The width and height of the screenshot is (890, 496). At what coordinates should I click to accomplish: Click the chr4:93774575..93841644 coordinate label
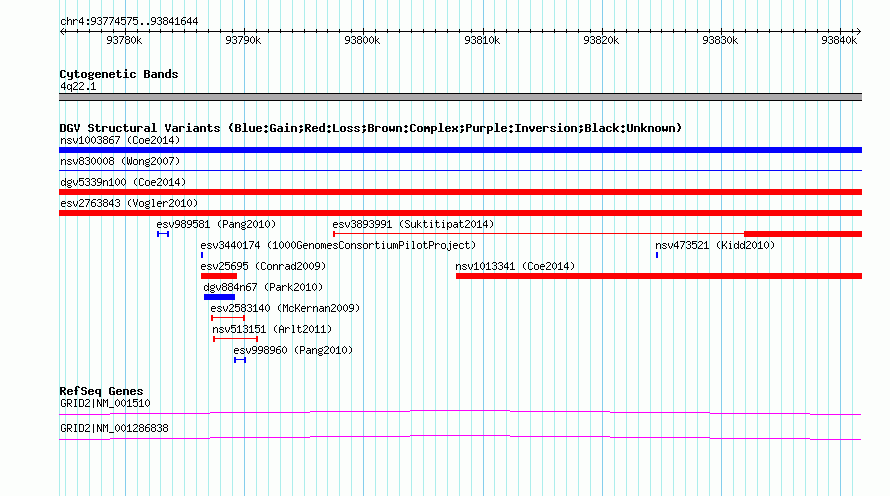[x=129, y=21]
